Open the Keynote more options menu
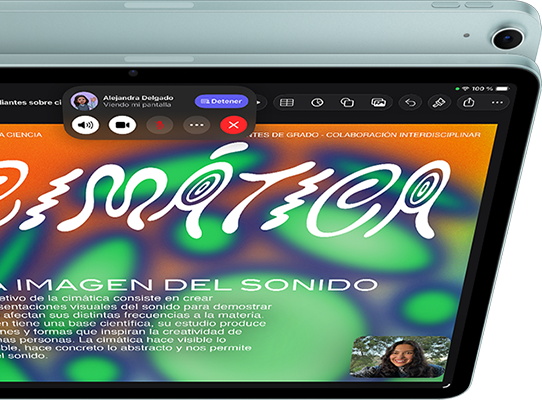Viewport: 542px width, 400px height. pyautogui.click(x=497, y=103)
